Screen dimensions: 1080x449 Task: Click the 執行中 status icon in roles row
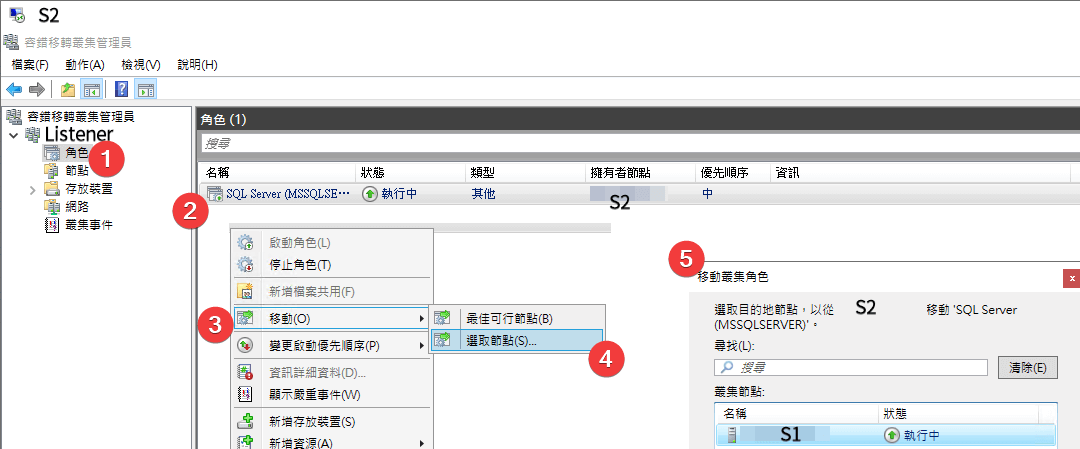pos(370,194)
